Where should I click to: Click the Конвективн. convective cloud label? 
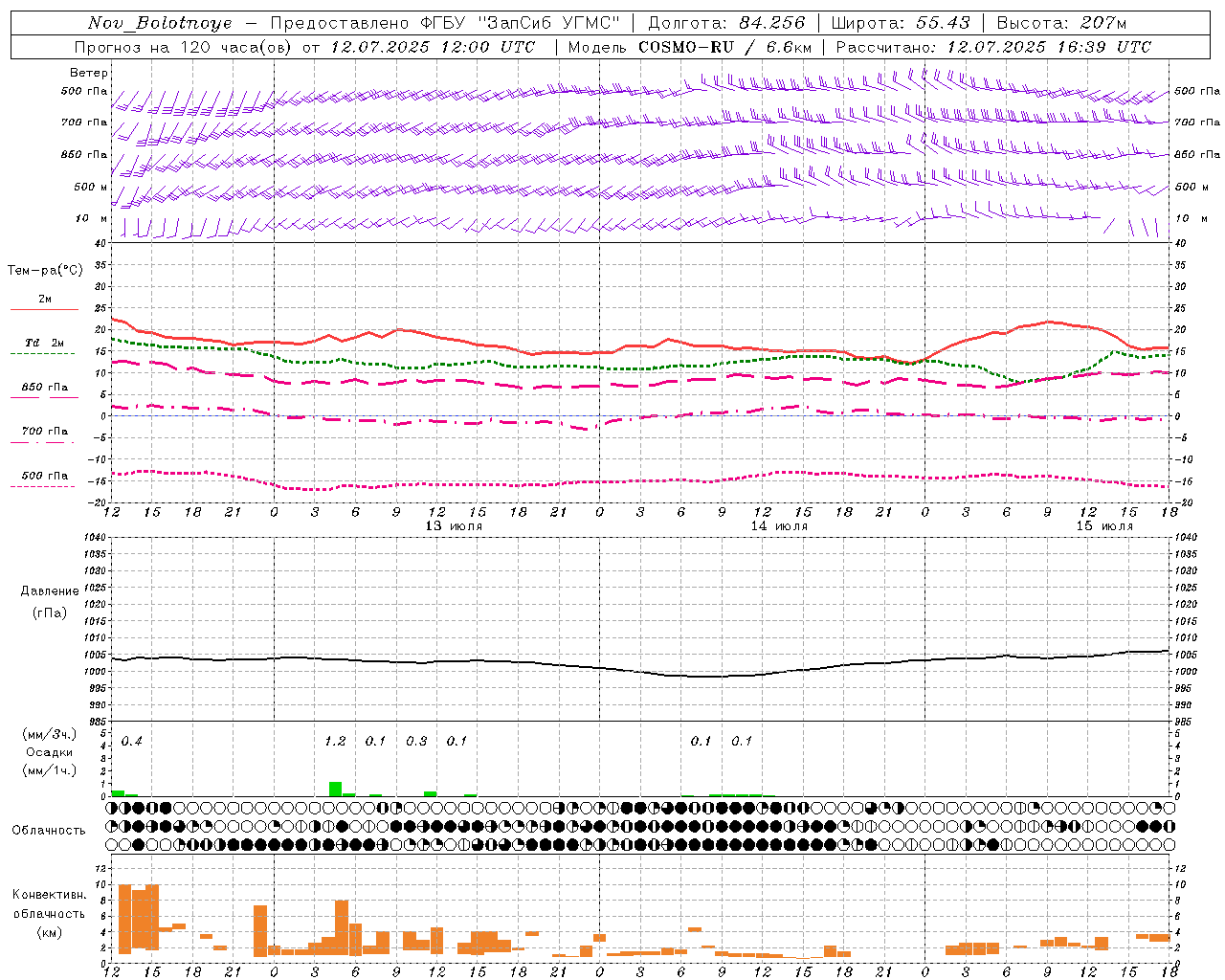point(49,895)
